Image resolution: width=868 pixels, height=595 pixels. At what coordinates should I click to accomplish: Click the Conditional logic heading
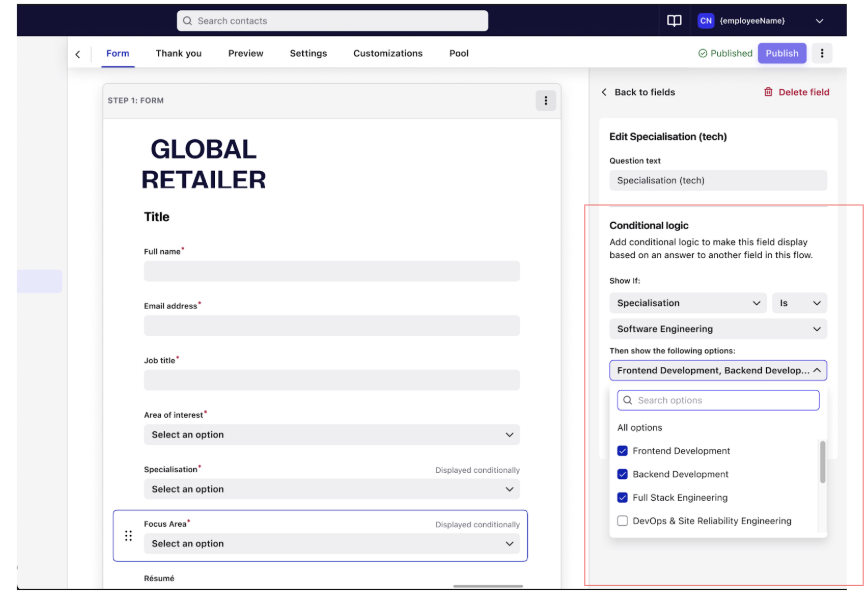[x=649, y=226]
